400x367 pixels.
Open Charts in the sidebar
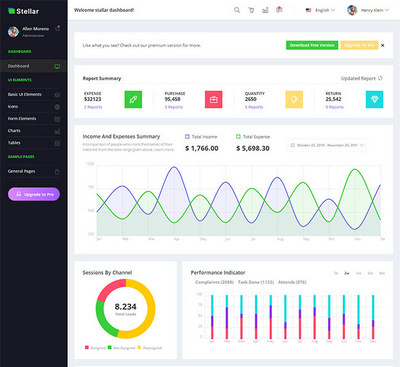click(33, 131)
